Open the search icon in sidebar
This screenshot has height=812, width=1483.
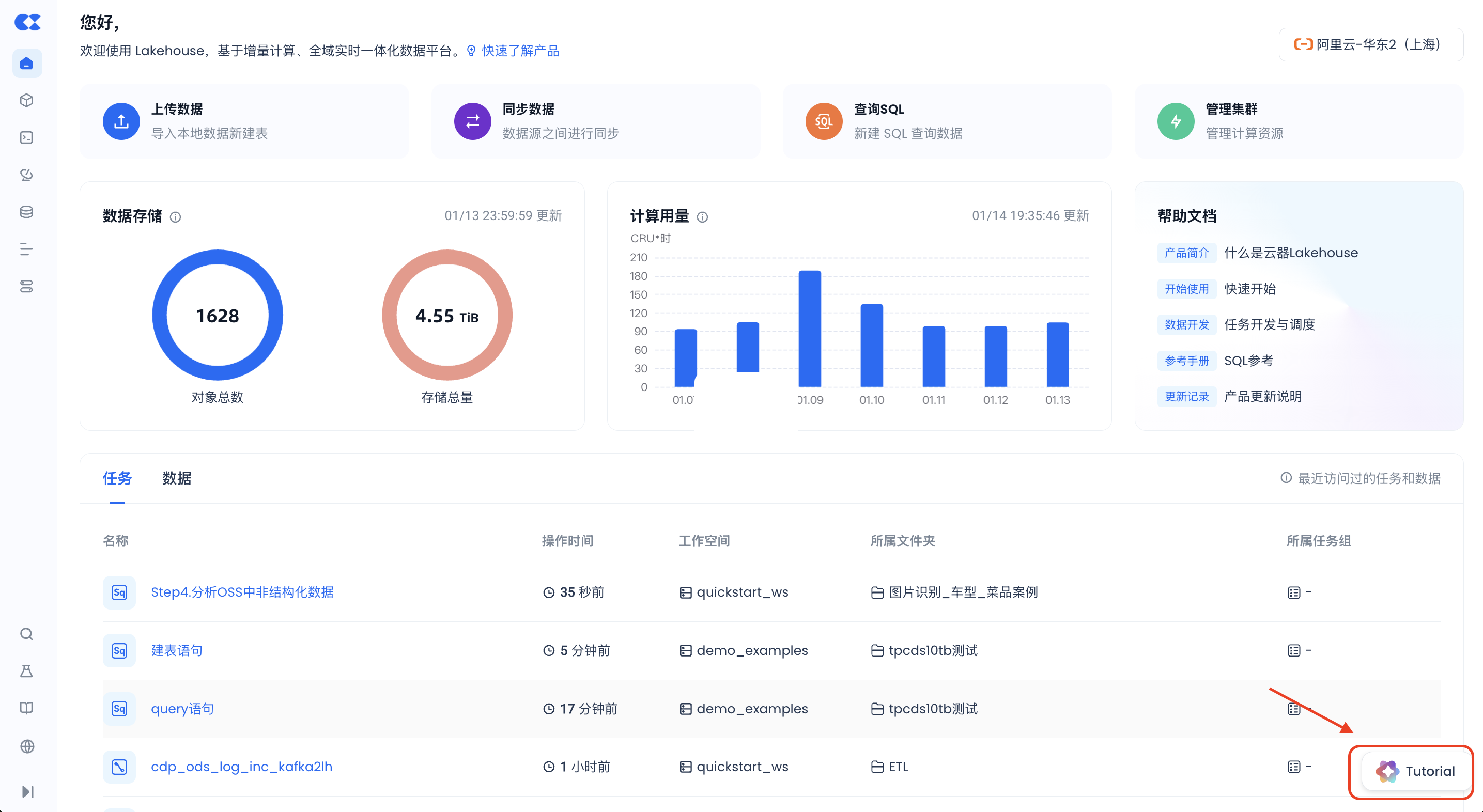pyautogui.click(x=26, y=634)
